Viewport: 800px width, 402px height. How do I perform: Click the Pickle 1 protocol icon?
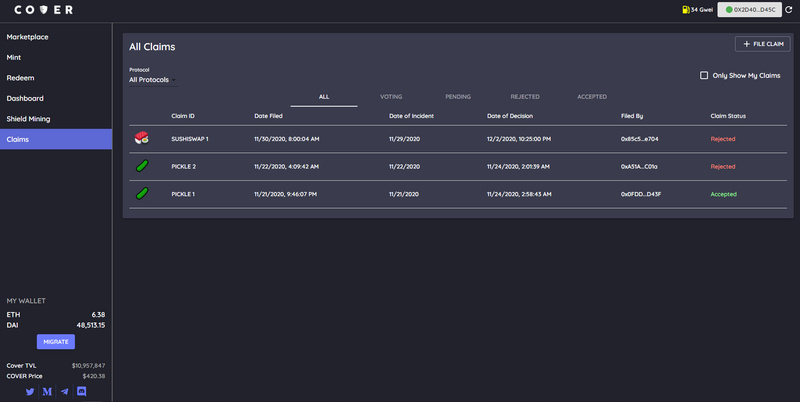142,193
